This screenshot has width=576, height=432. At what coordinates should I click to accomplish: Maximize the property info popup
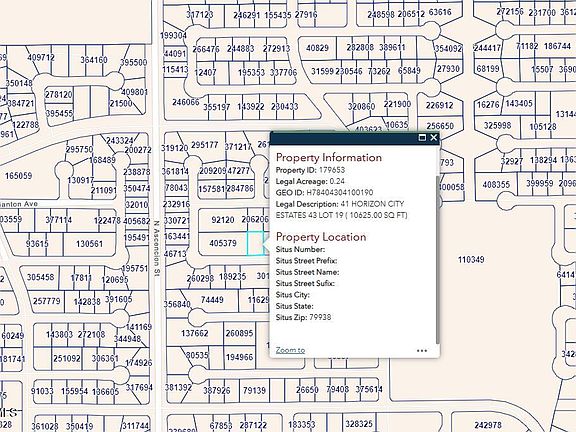point(422,137)
